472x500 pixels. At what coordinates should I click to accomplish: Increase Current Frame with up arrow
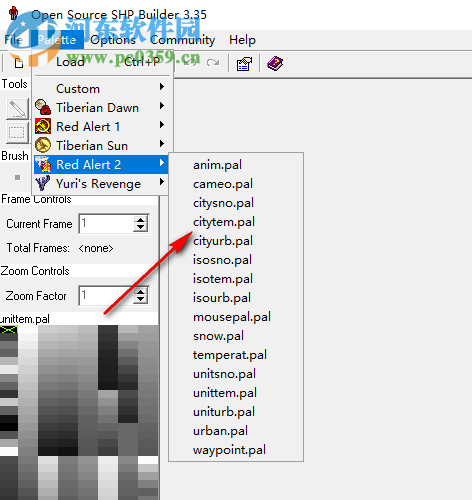[x=141, y=220]
